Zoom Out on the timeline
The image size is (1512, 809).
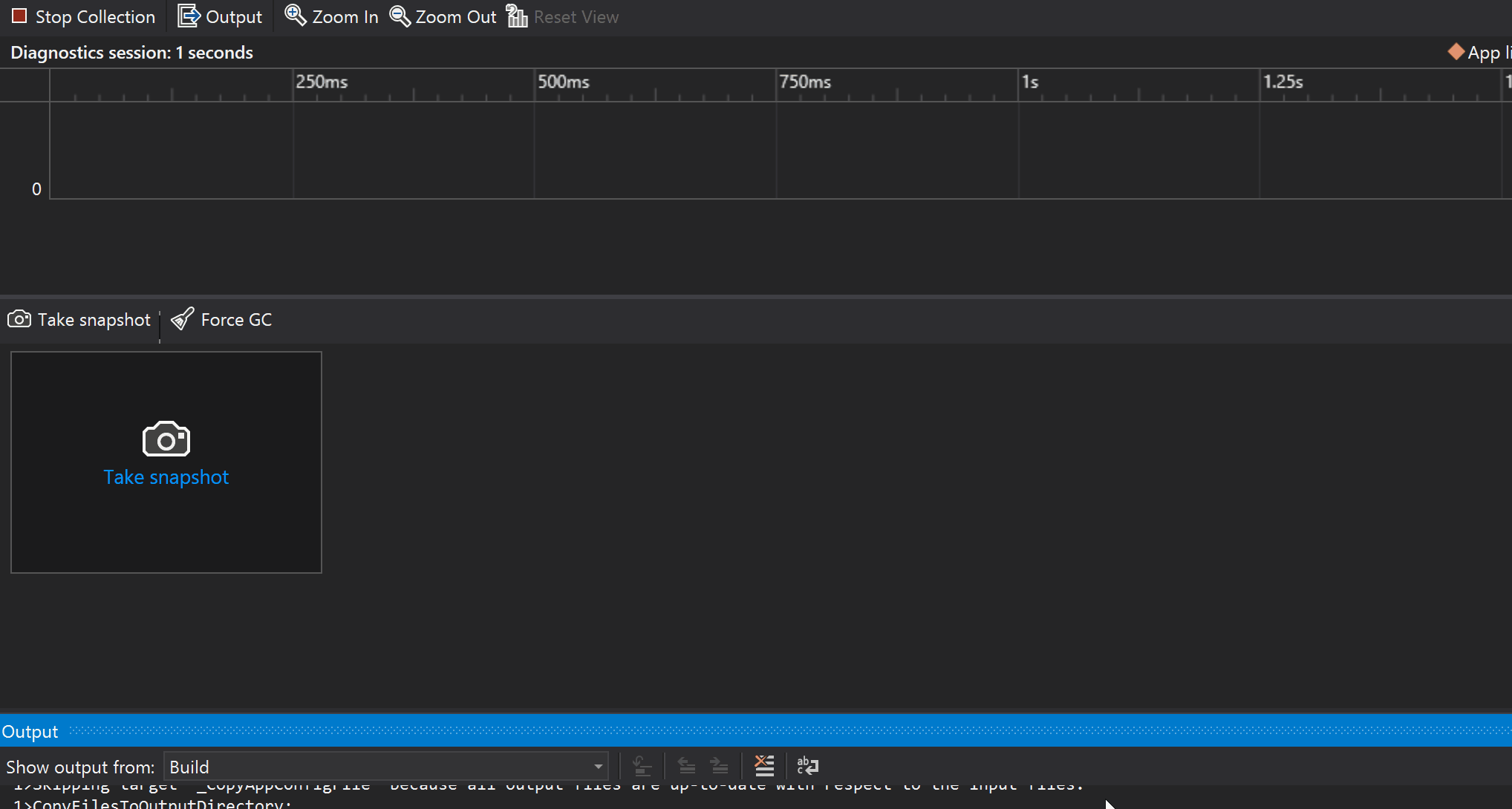point(443,16)
